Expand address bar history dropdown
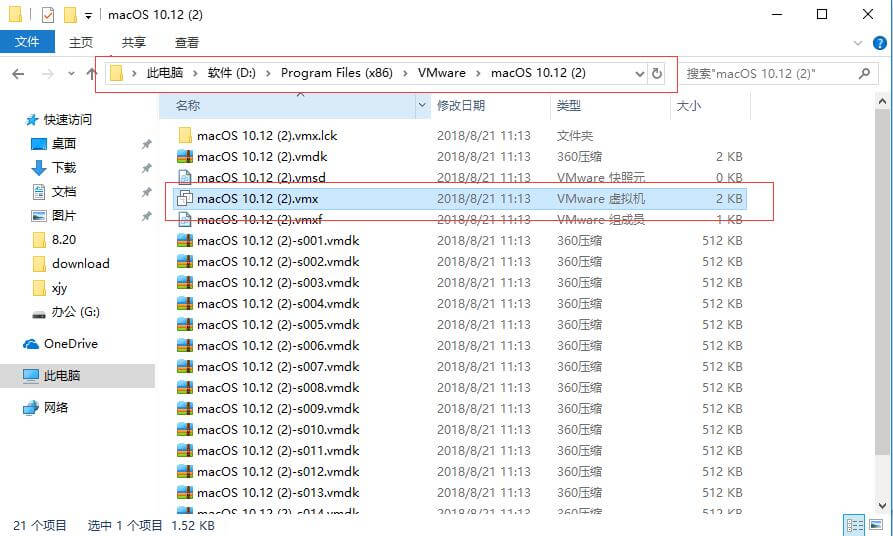 tap(640, 73)
